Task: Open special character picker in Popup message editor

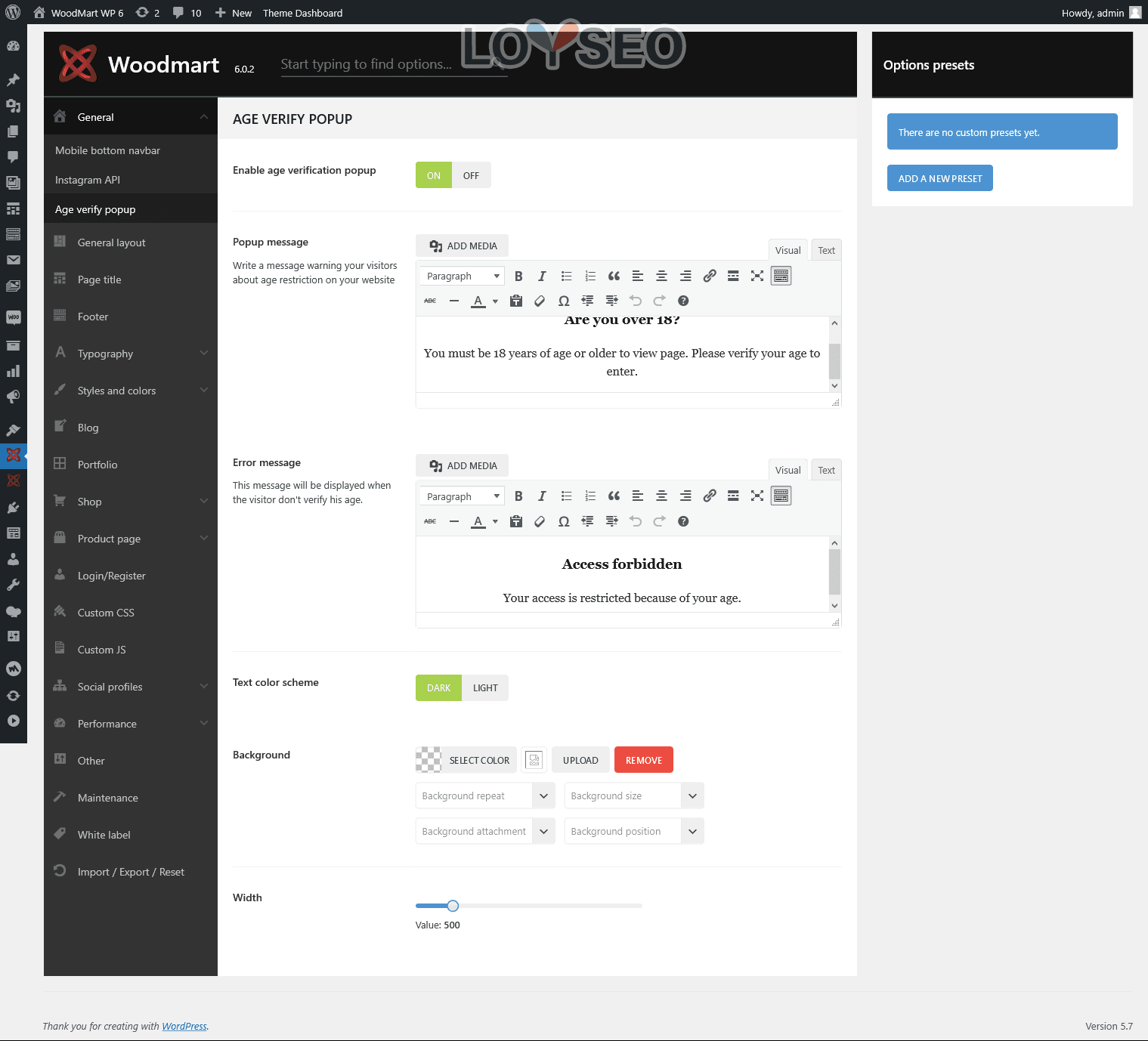Action: tap(564, 301)
